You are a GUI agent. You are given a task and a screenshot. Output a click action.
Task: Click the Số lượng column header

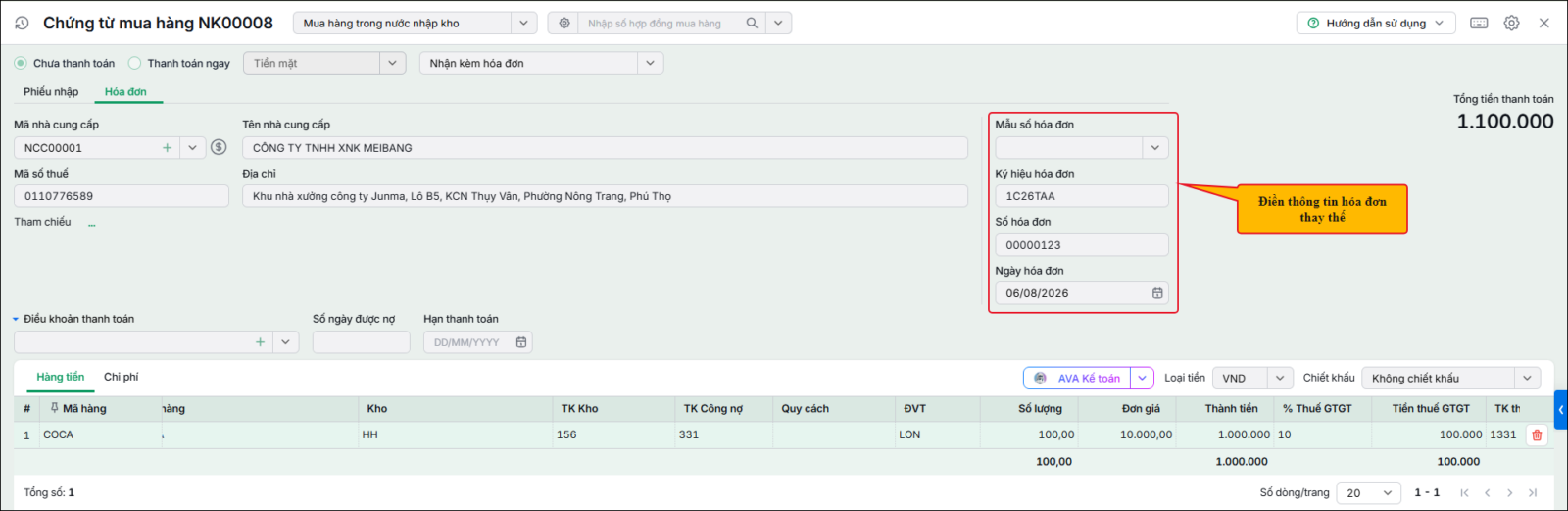click(1029, 409)
